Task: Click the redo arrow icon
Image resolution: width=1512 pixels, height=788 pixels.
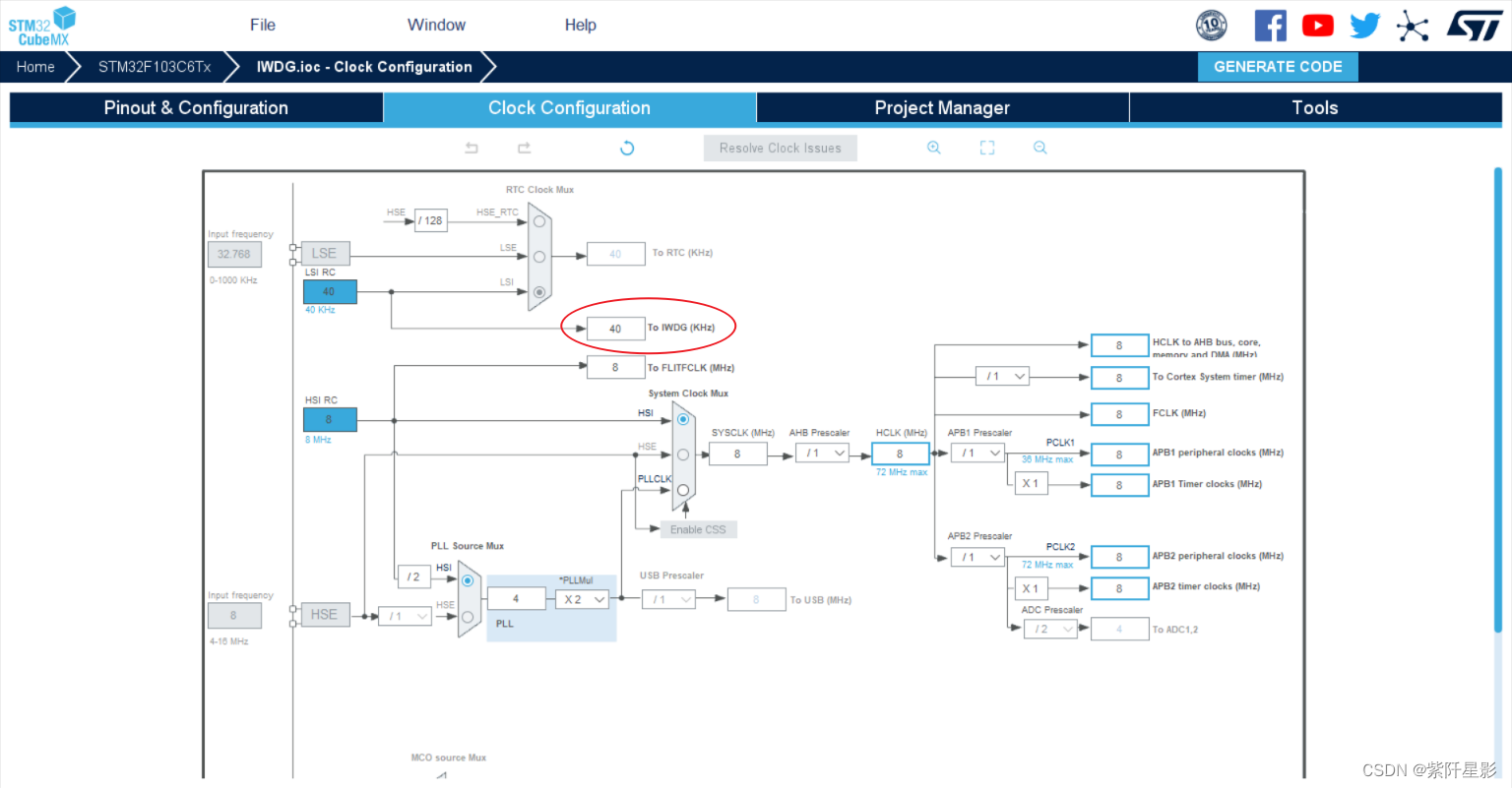Action: (x=524, y=148)
